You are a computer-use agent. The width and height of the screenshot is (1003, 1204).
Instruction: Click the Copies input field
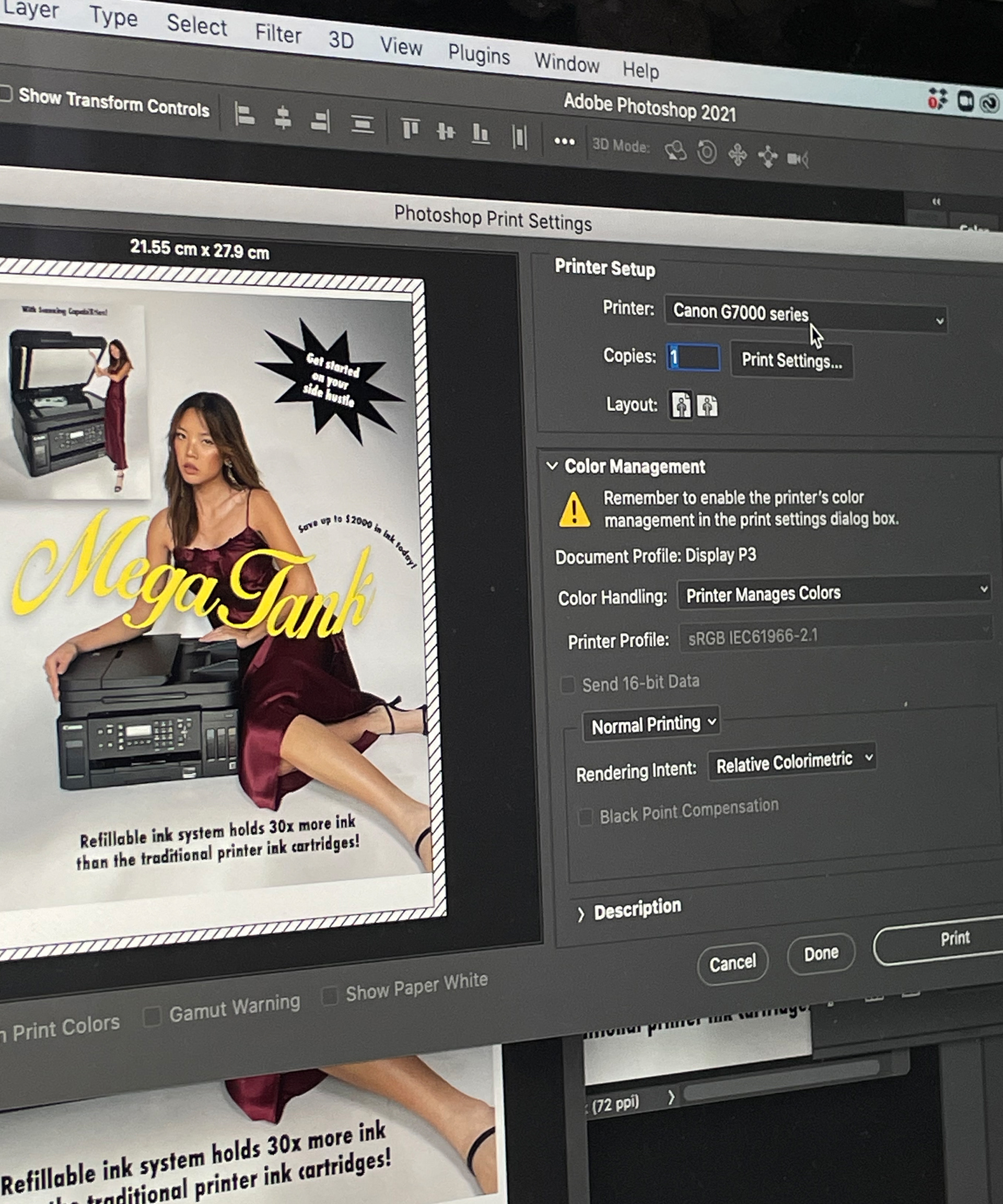[693, 357]
